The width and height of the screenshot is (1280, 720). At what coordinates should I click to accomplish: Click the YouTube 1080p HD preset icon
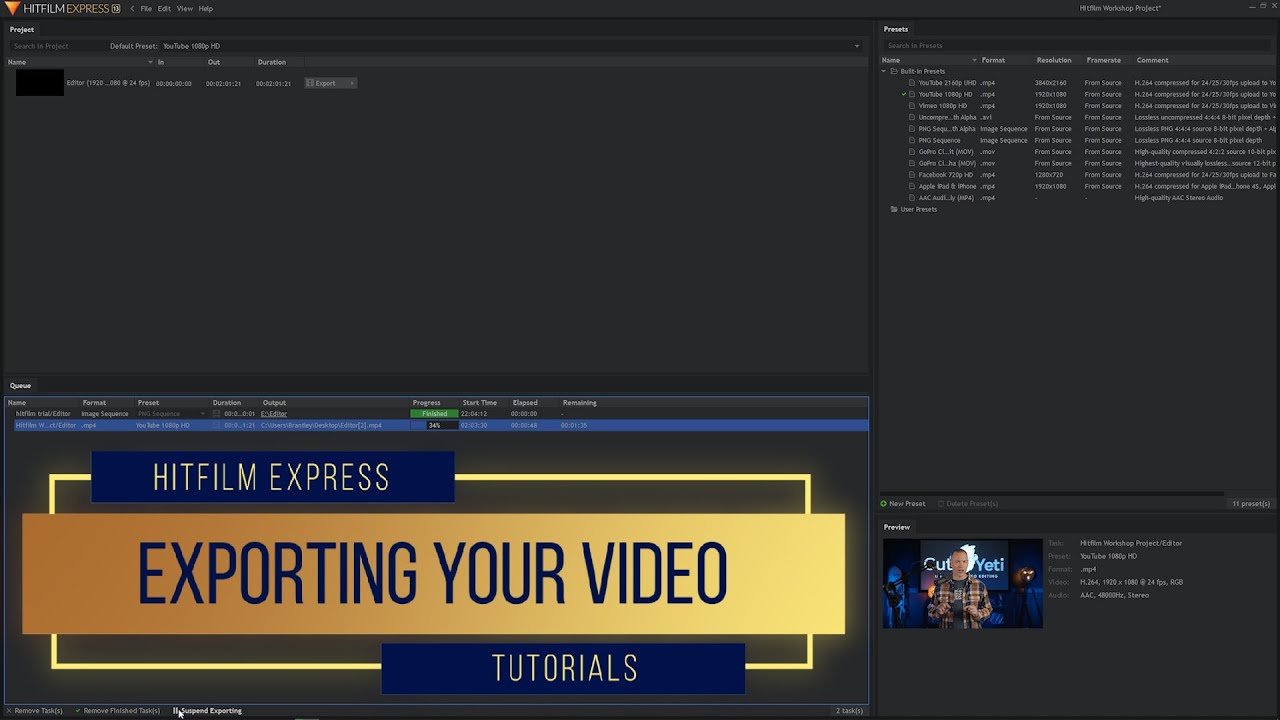pos(912,94)
